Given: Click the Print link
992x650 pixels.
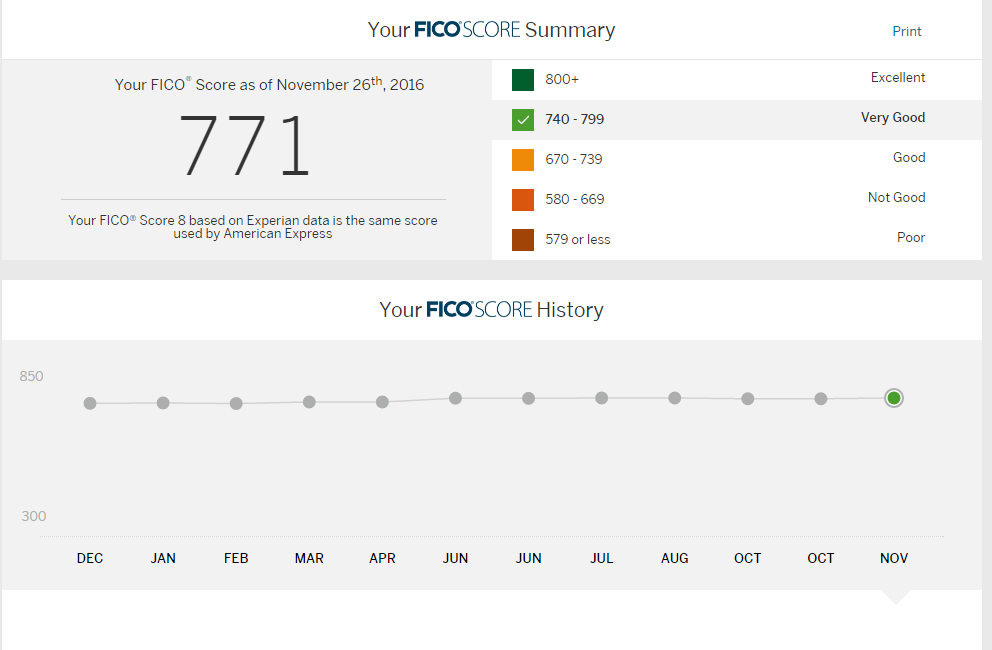Looking at the screenshot, I should 906,31.
